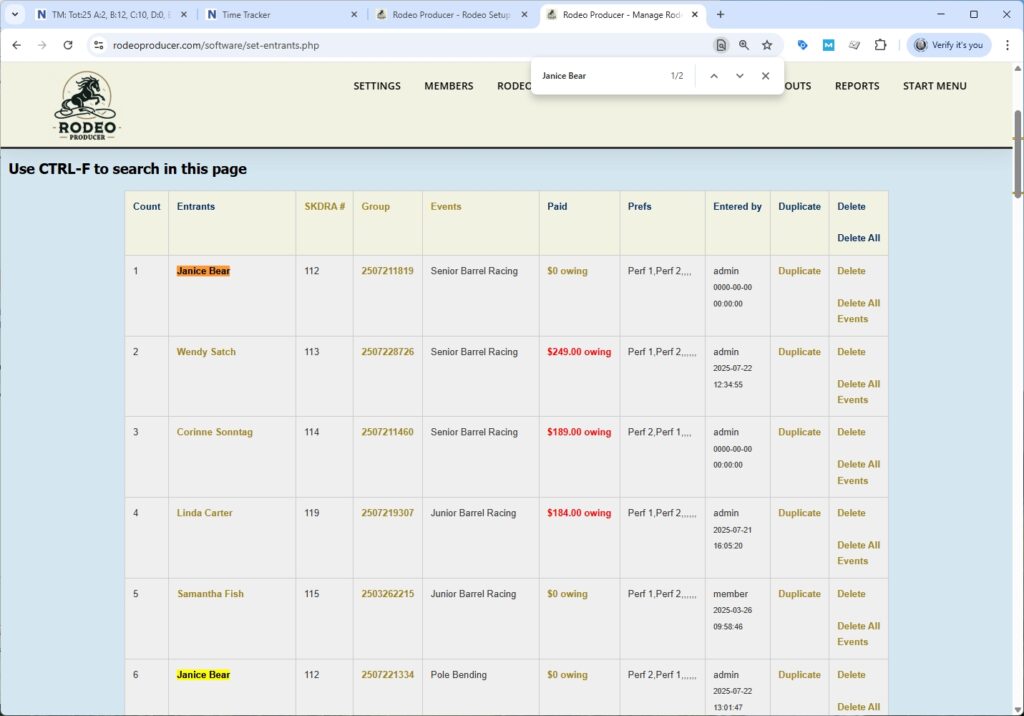Screen dimensions: 1024x716
Task: Open Wendy Satch entrant link
Action: pos(207,352)
